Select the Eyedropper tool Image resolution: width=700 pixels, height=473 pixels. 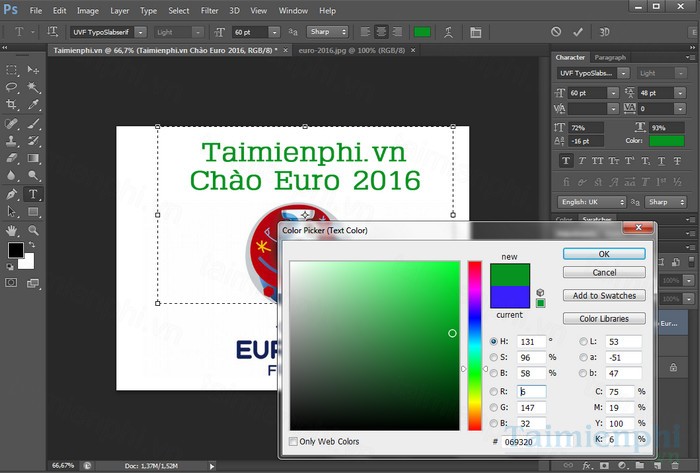point(33,104)
